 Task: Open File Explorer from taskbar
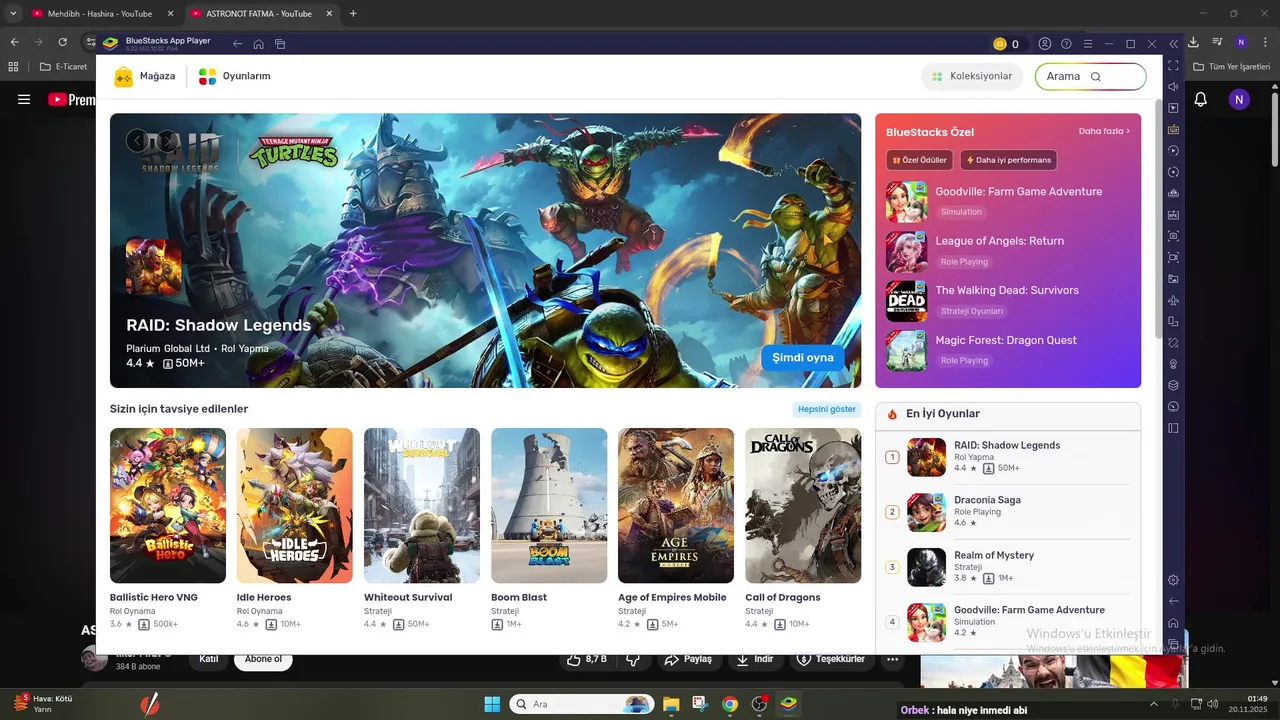[x=670, y=704]
